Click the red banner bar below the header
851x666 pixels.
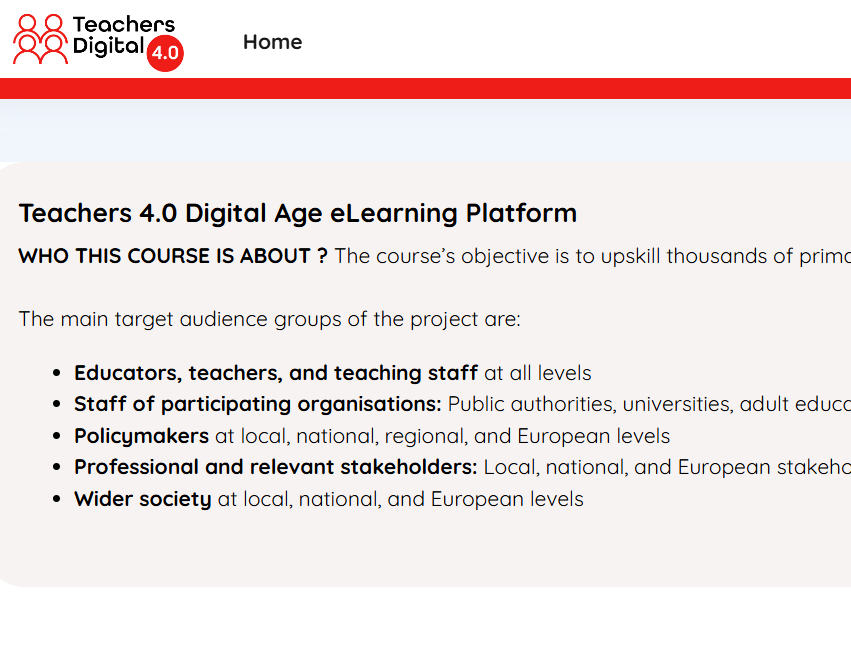click(x=426, y=88)
